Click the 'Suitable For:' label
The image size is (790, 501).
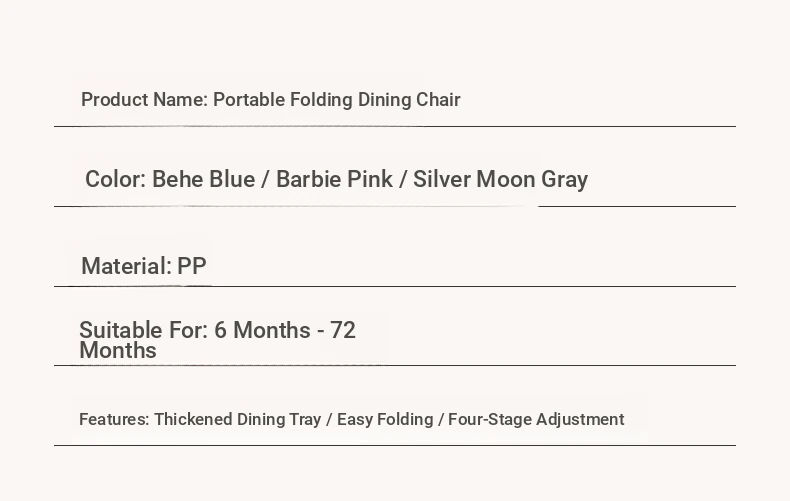coord(144,331)
